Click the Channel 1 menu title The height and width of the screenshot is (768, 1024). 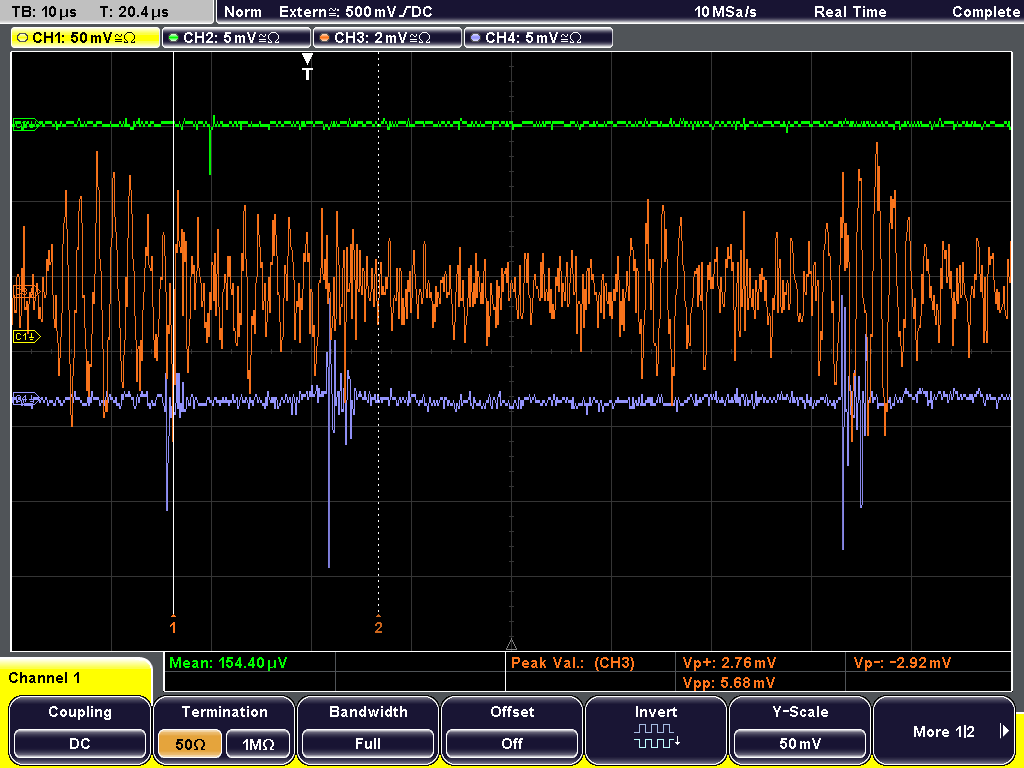(x=44, y=678)
